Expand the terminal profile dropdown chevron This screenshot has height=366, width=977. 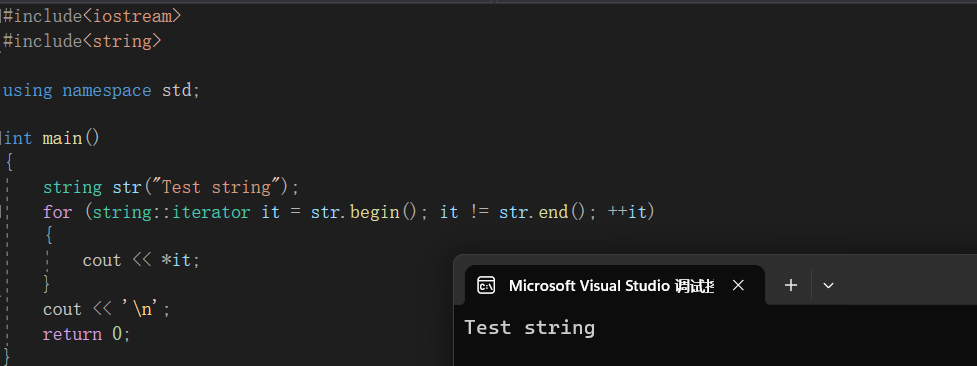[828, 286]
